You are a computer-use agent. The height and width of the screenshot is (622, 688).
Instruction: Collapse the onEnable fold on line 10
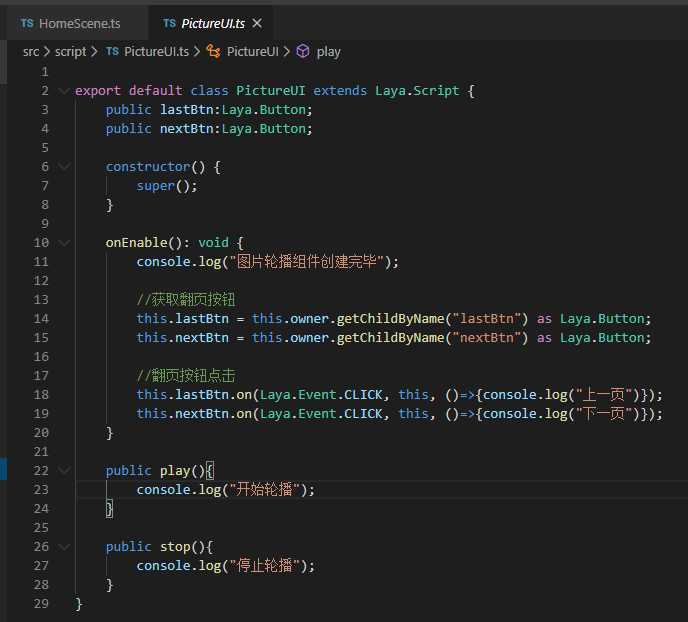click(x=64, y=243)
